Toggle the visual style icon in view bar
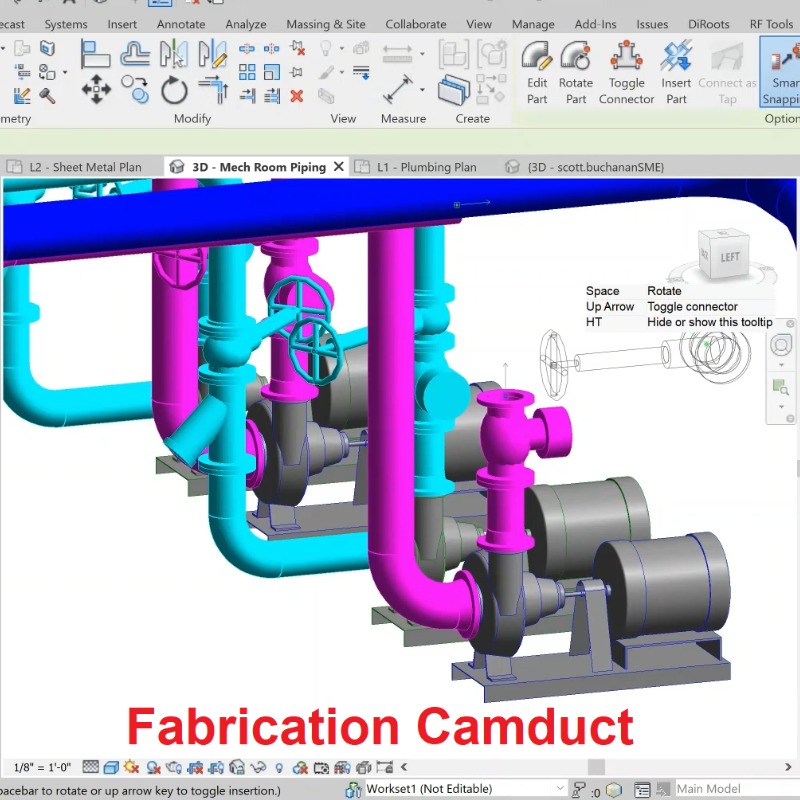Viewport: 800px width, 800px height. pos(111,767)
